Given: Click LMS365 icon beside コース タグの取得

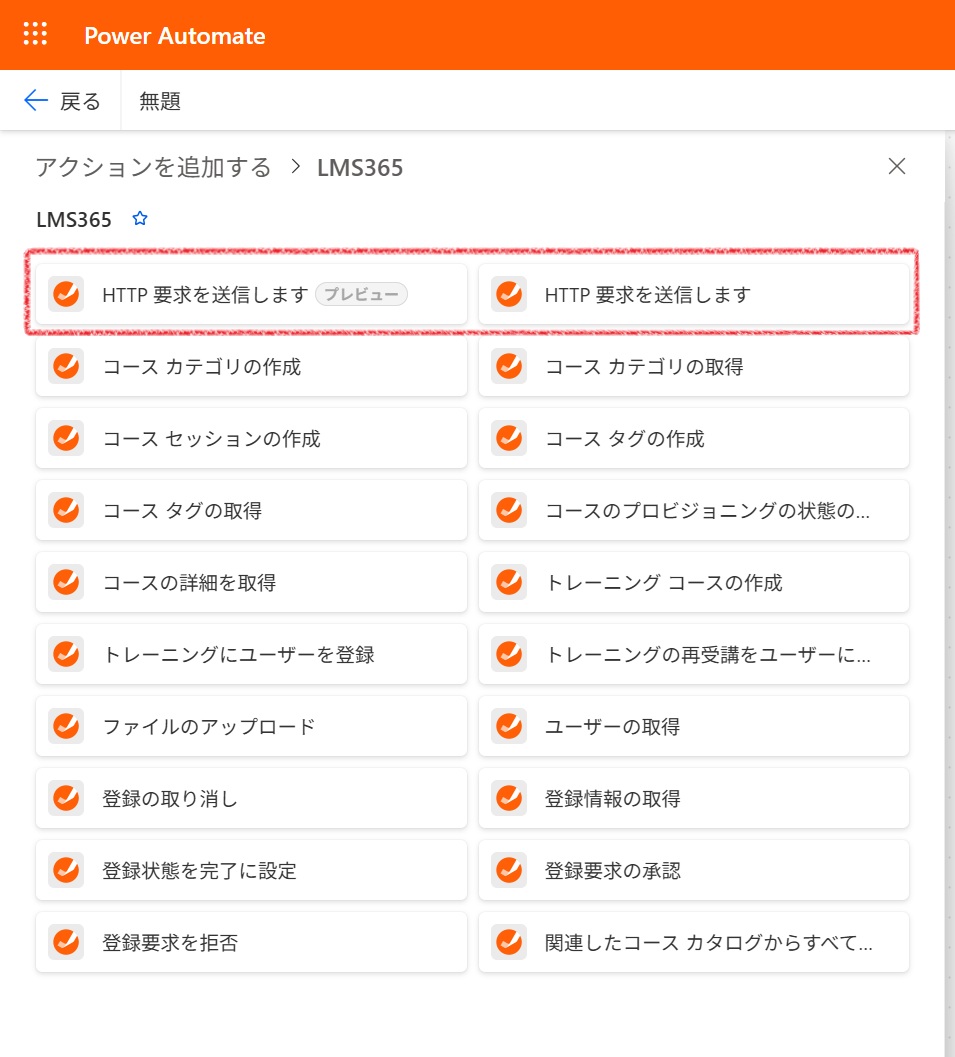Looking at the screenshot, I should click(x=66, y=511).
